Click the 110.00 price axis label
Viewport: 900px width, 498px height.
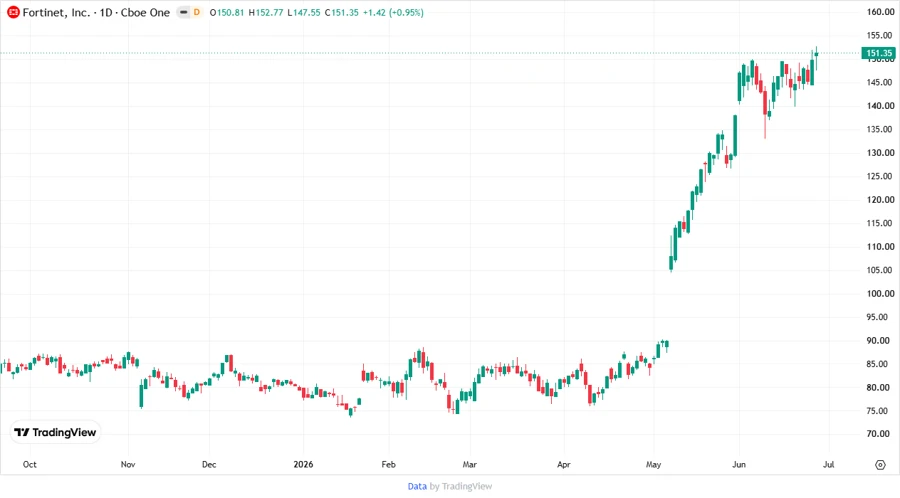[880, 247]
